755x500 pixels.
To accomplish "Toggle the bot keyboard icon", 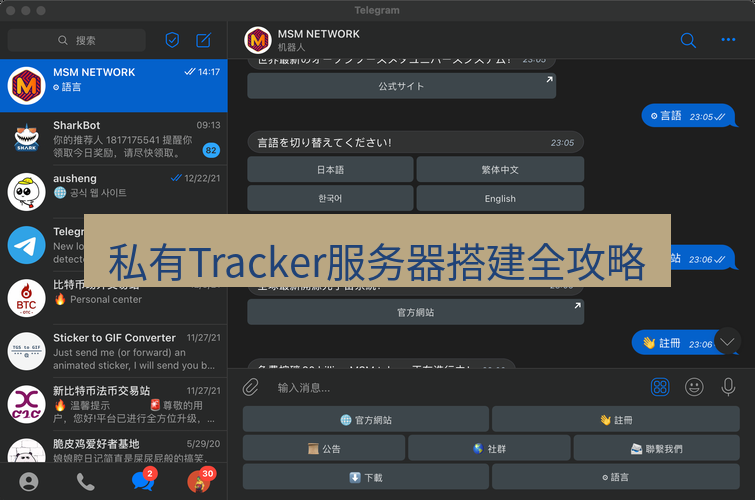I will click(660, 387).
